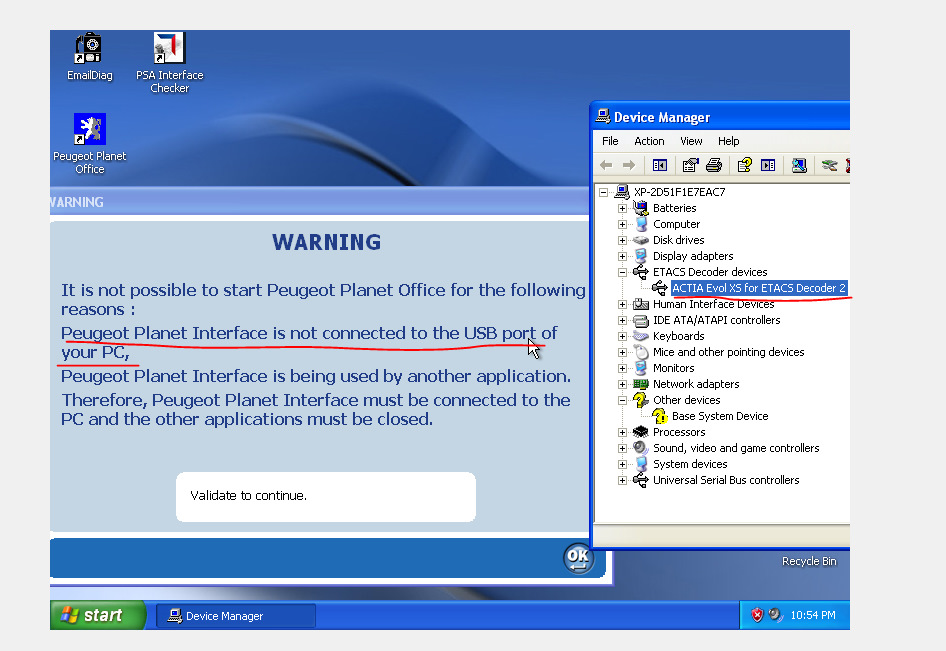
Task: Click the Device Manager taskbar button
Action: (x=235, y=616)
